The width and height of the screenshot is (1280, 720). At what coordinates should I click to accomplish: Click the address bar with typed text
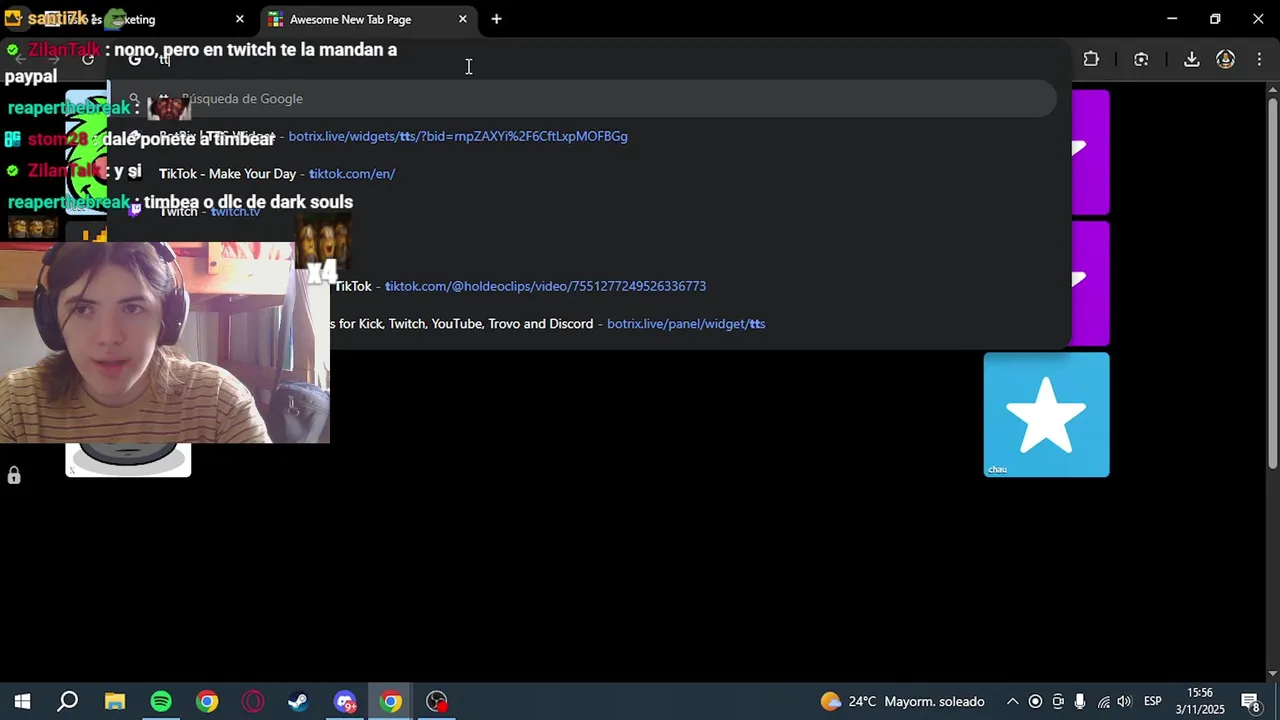pyautogui.click(x=590, y=60)
